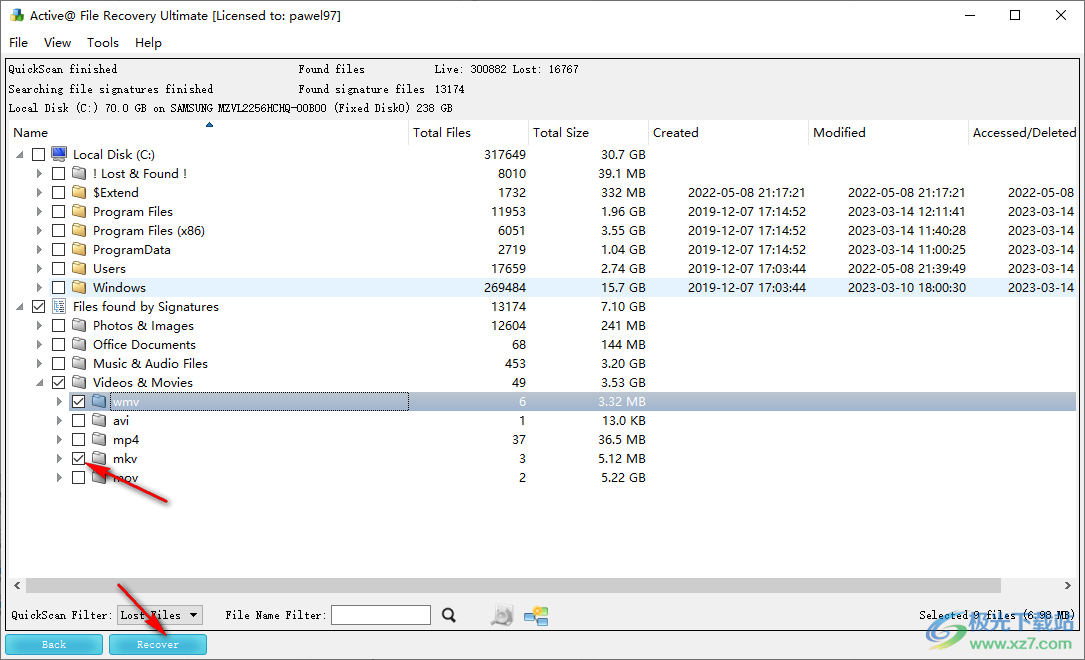Click the ProgramData folder icon
This screenshot has width=1085, height=660.
click(x=80, y=249)
